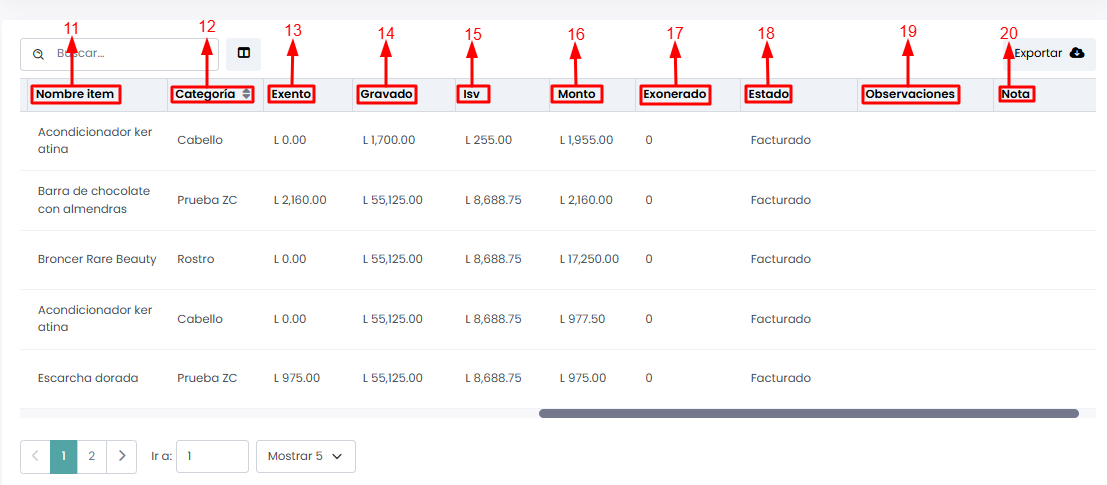
Task: Click the previous page arrow
Action: [35, 456]
